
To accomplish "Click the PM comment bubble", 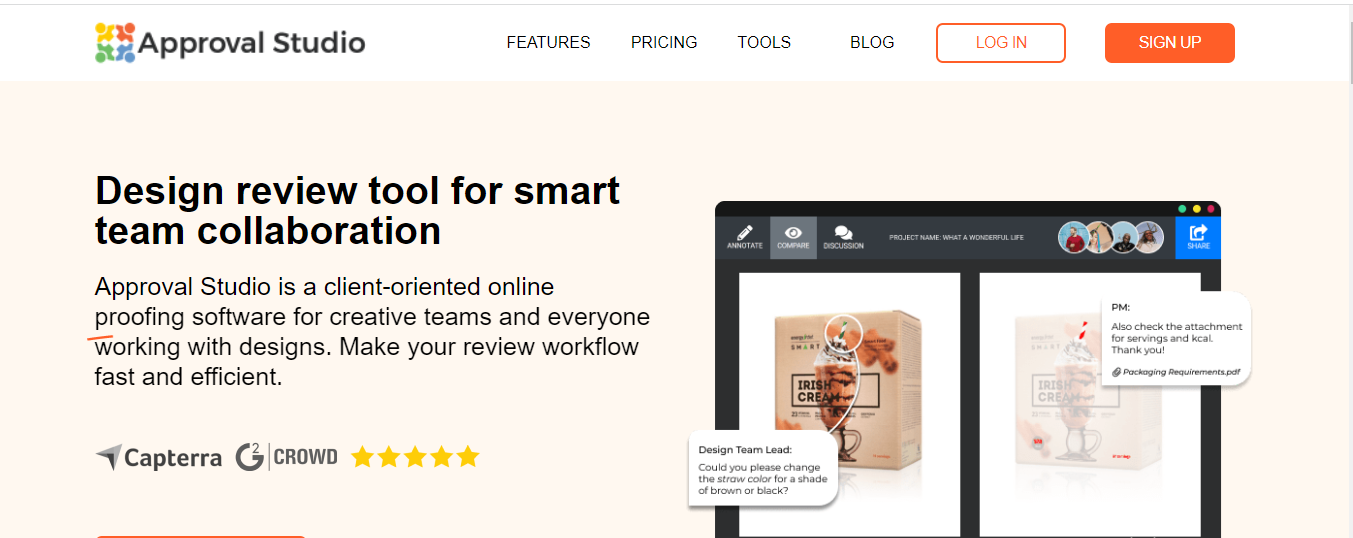I will [x=1177, y=339].
